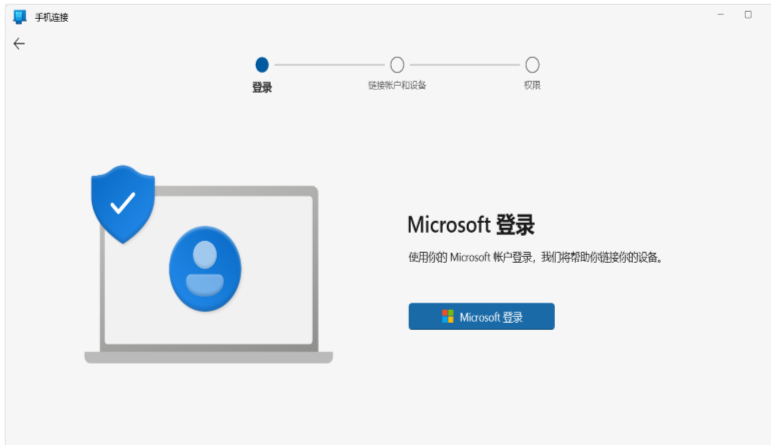Select the empty second step circle

pyautogui.click(x=397, y=64)
